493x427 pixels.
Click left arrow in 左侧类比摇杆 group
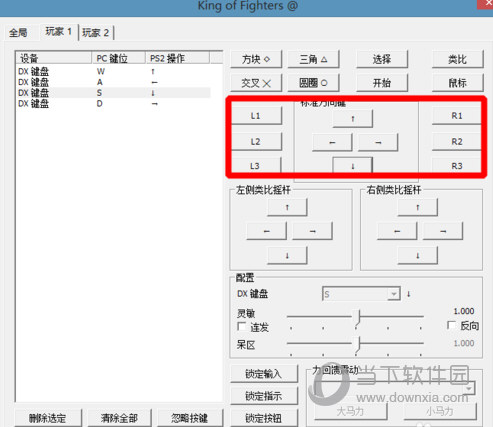pyautogui.click(x=267, y=231)
